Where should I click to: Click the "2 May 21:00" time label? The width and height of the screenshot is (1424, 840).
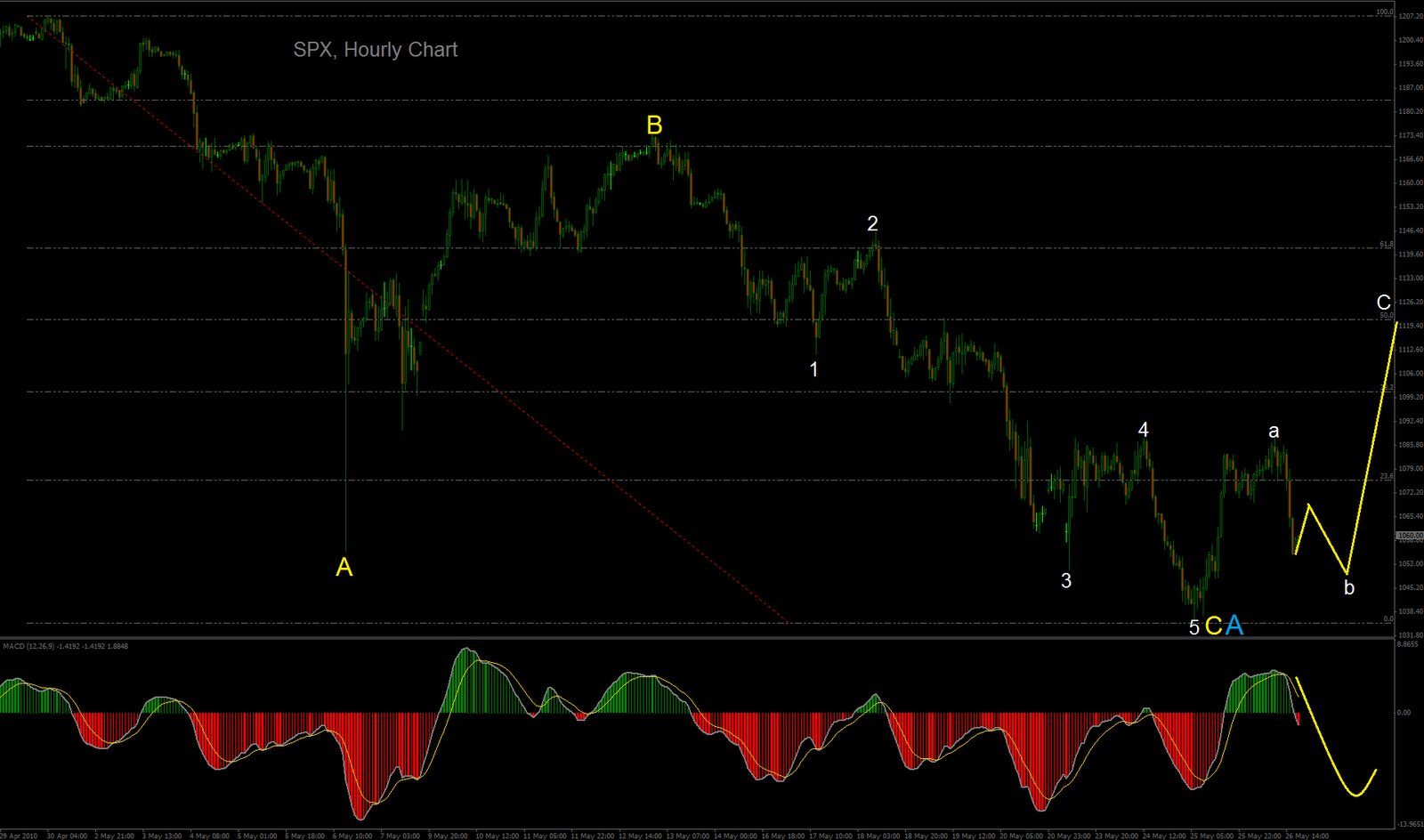point(114,836)
